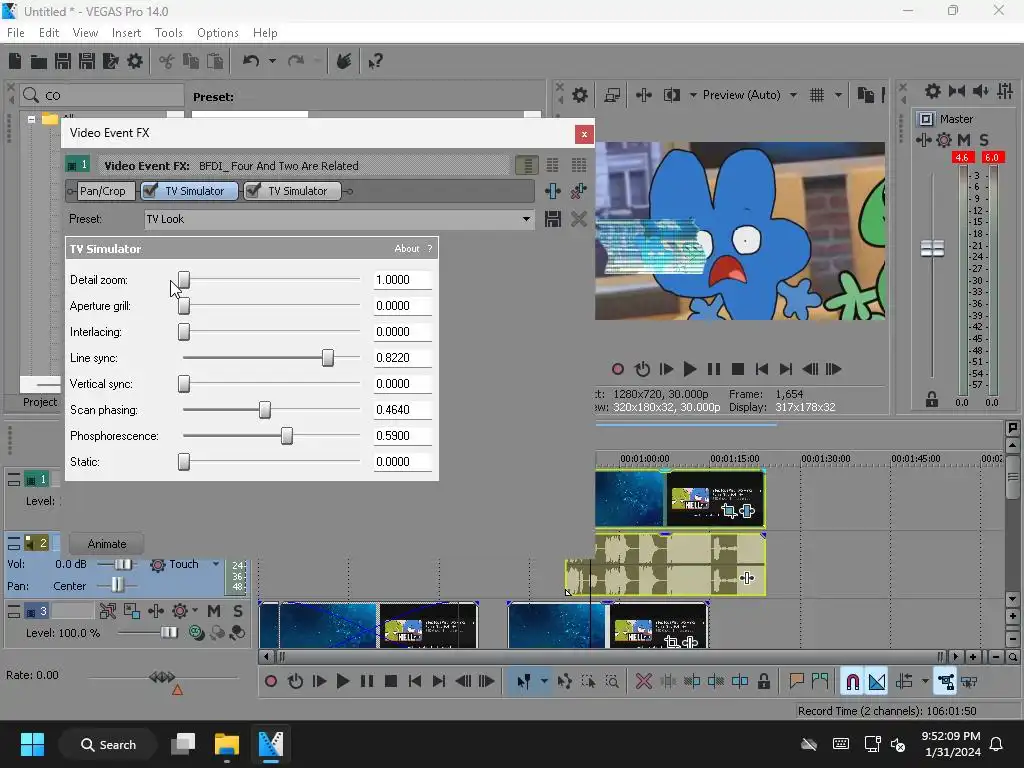Open the Insert menu

pos(126,33)
